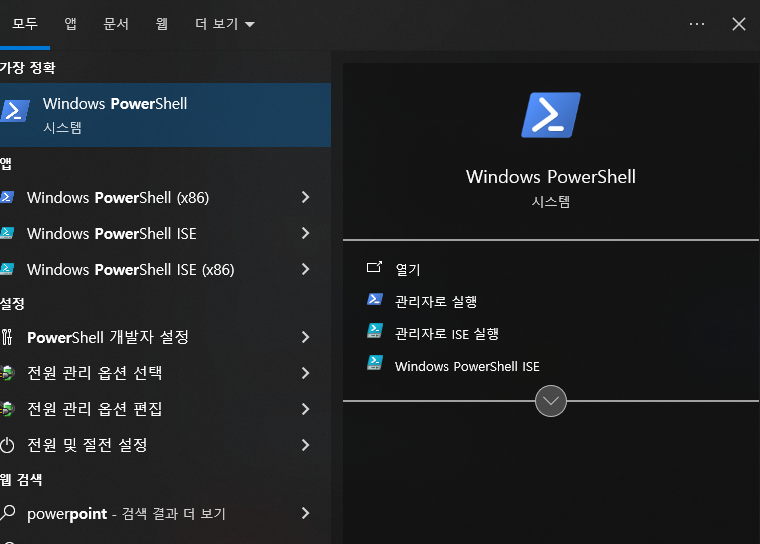Select Windows PowerShell ISE (x86) result text
Viewport: 760px width, 544px height.
(x=130, y=269)
